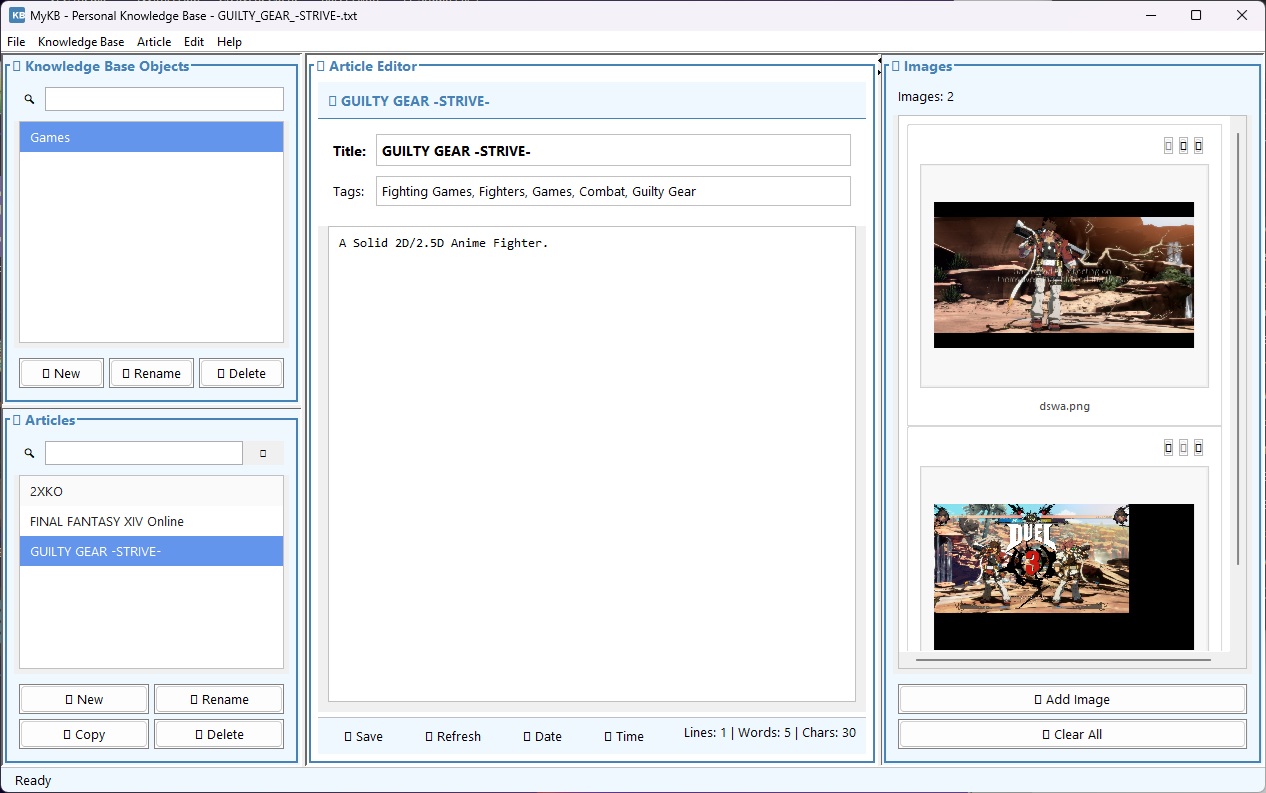Copy the selected article with Copy button

click(x=84, y=734)
